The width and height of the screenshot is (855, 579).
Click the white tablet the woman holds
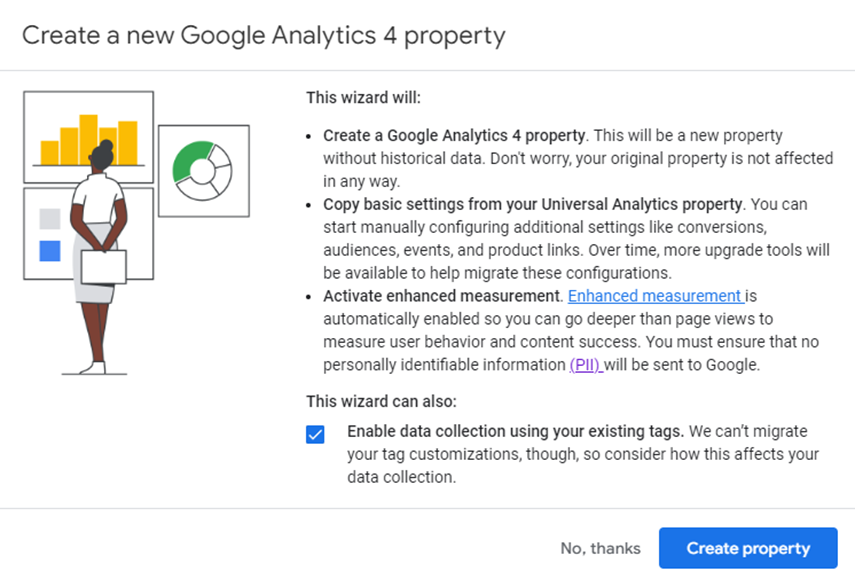(x=104, y=267)
